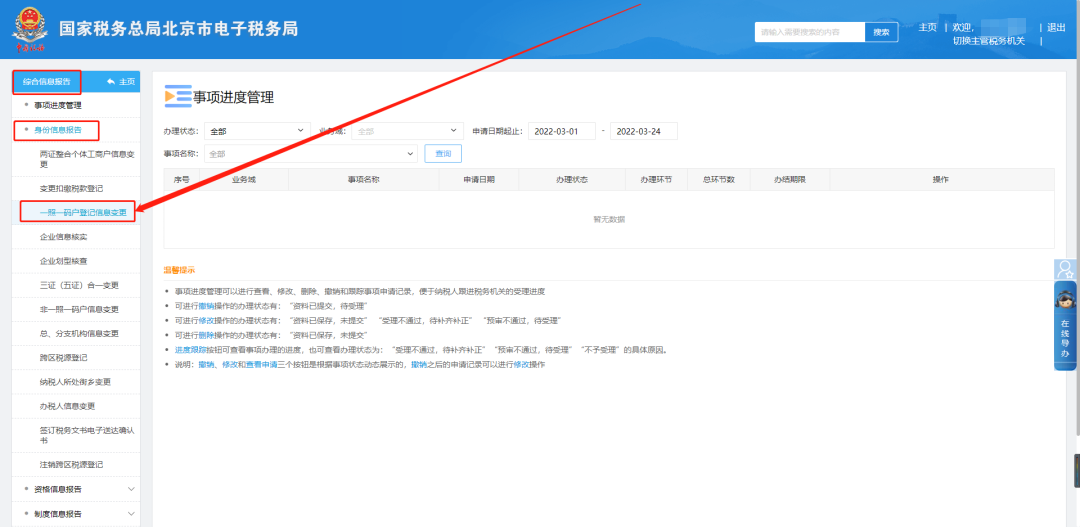Viewport: 1080px width, 527px height.
Task: Click the user profile icon on right edge
Action: [x=1065, y=269]
